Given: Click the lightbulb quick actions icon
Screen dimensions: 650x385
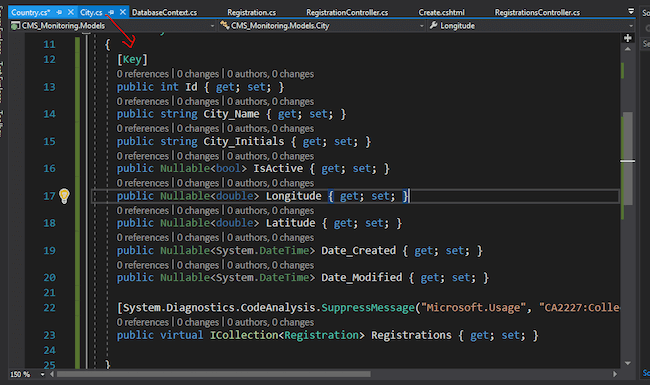Looking at the screenshot, I should click(64, 196).
